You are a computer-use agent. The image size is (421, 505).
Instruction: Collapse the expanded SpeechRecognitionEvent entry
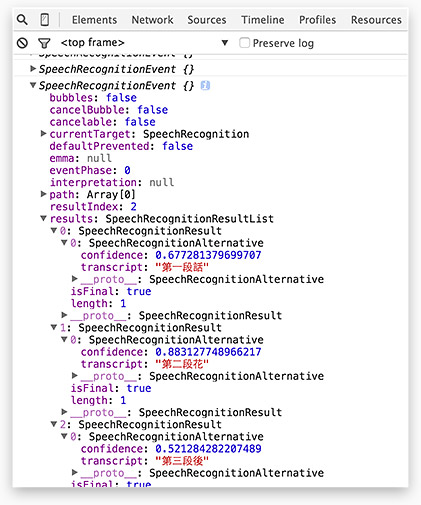[x=33, y=85]
